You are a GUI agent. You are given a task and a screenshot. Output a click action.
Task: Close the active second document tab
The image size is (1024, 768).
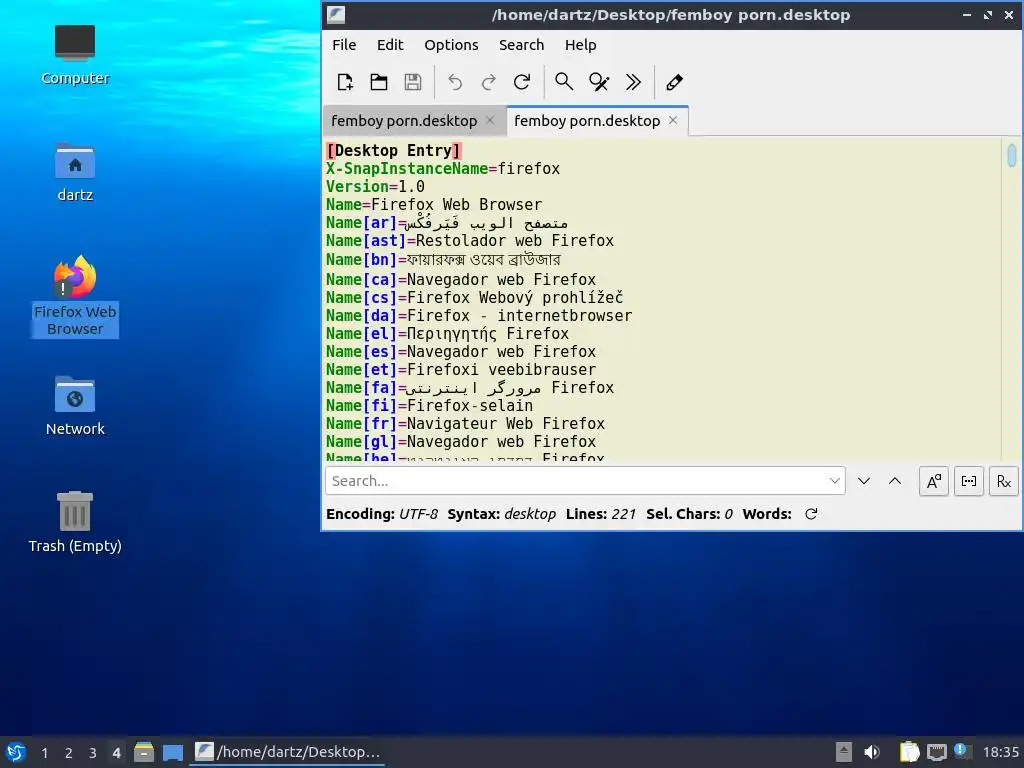point(673,120)
